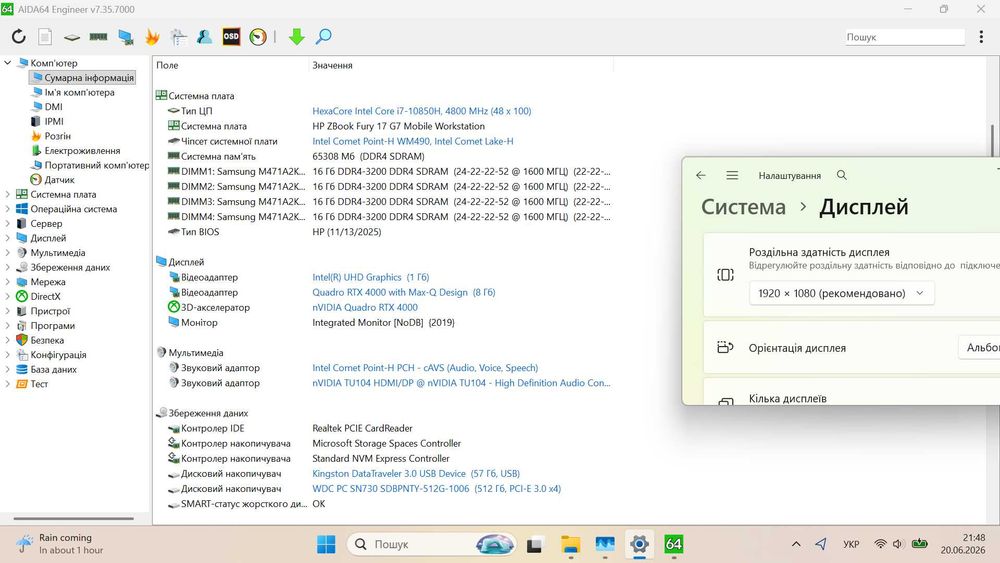Open the HexaCore Intel Core i7-10850H link
The width and height of the screenshot is (1000, 563).
tap(422, 111)
